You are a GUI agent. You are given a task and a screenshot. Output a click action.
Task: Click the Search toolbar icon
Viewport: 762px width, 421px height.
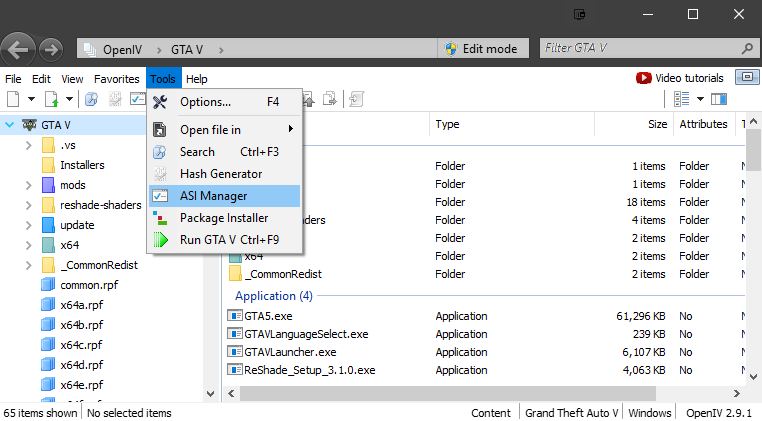(x=91, y=99)
